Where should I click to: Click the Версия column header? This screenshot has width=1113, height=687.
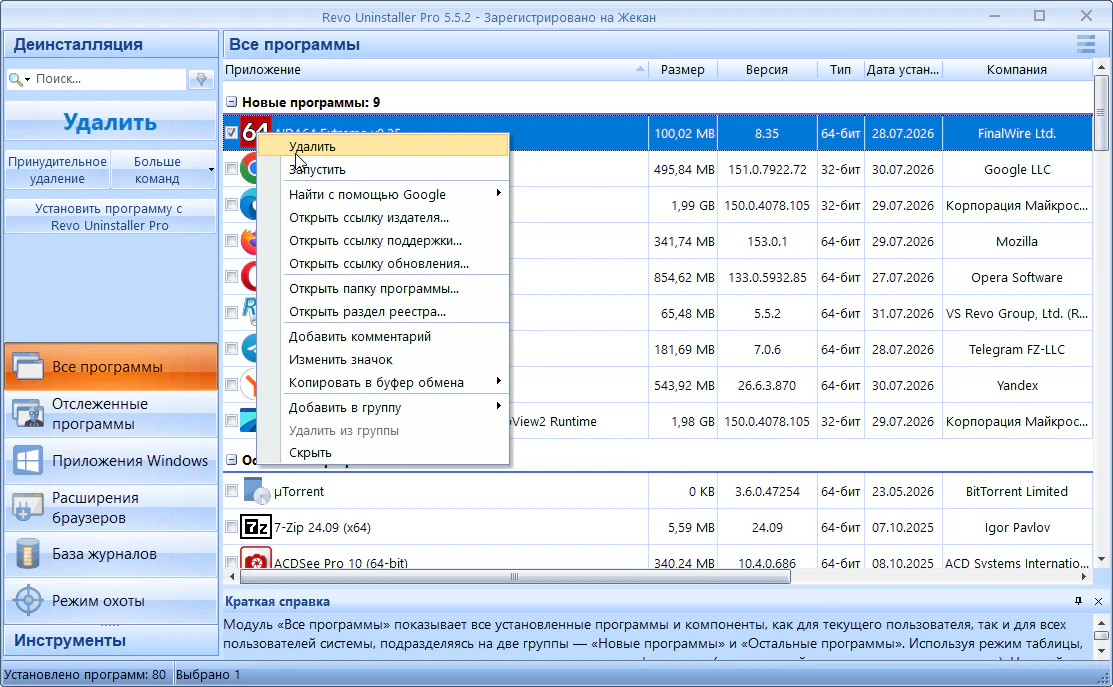click(767, 70)
